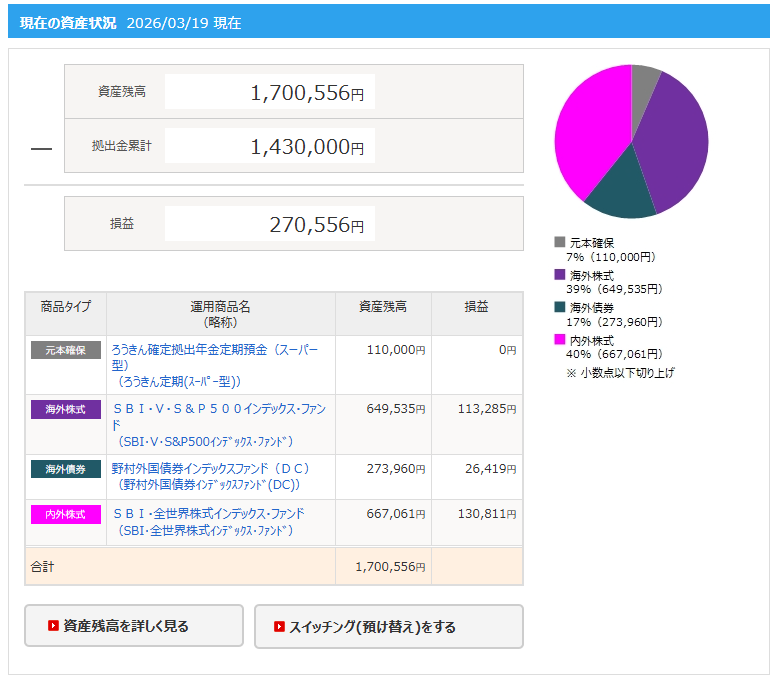
Task: Open the SBI・全世界株式インデックス・ファンド link
Action: [x=208, y=513]
